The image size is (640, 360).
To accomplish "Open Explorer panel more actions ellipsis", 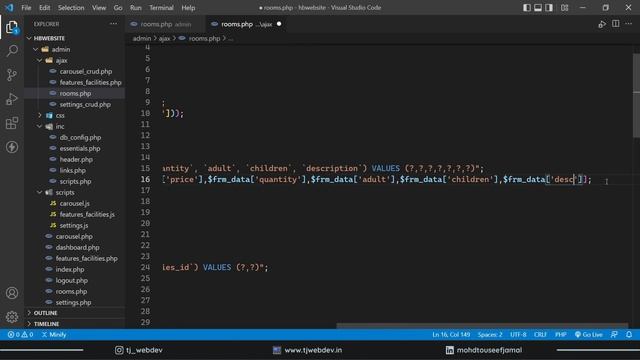I will coord(113,24).
